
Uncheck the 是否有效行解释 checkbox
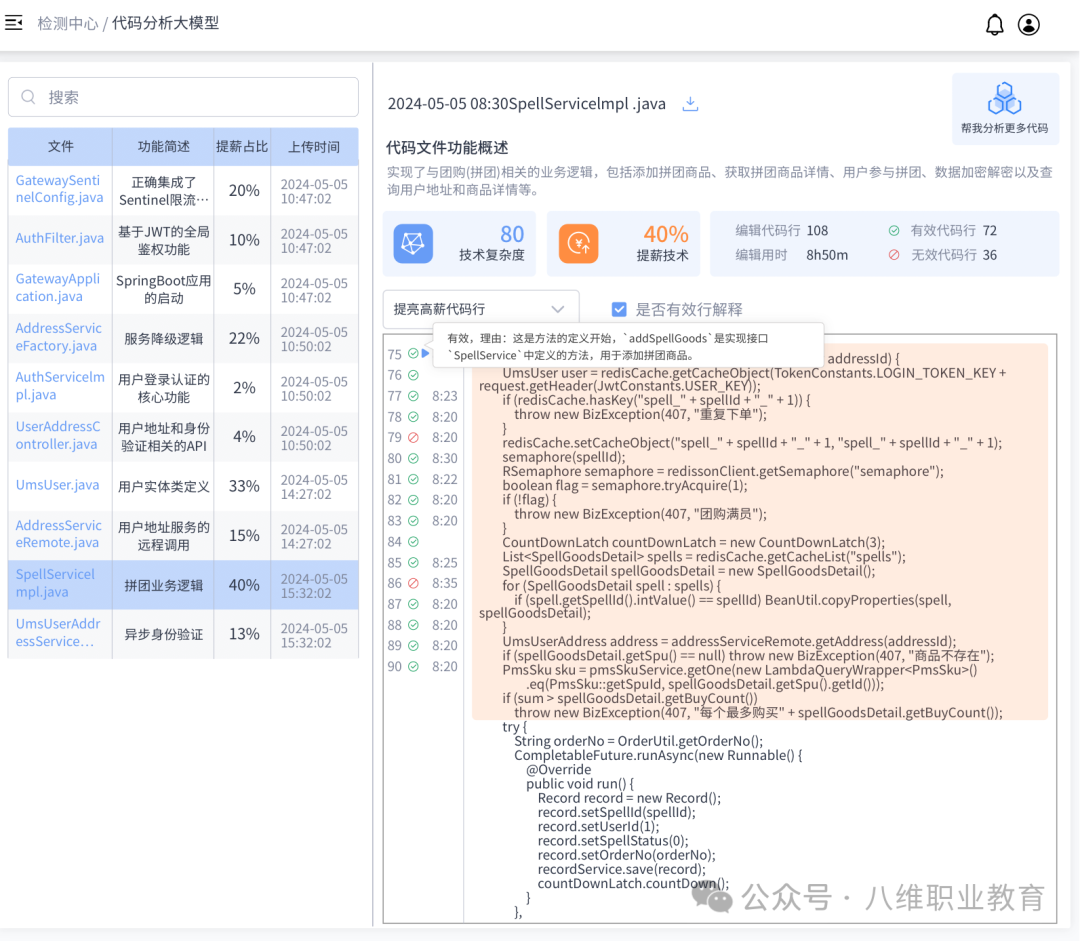point(619,310)
